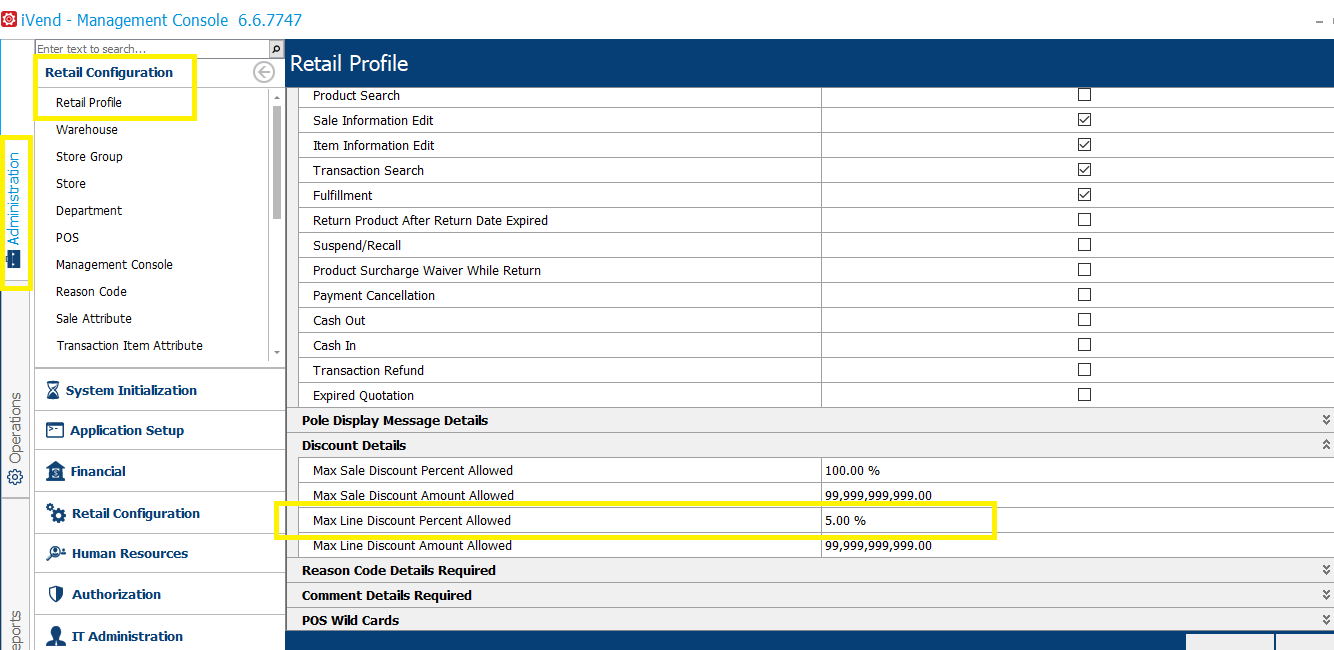Open the System Initialization menu group
The width and height of the screenshot is (1334, 650).
[x=160, y=391]
